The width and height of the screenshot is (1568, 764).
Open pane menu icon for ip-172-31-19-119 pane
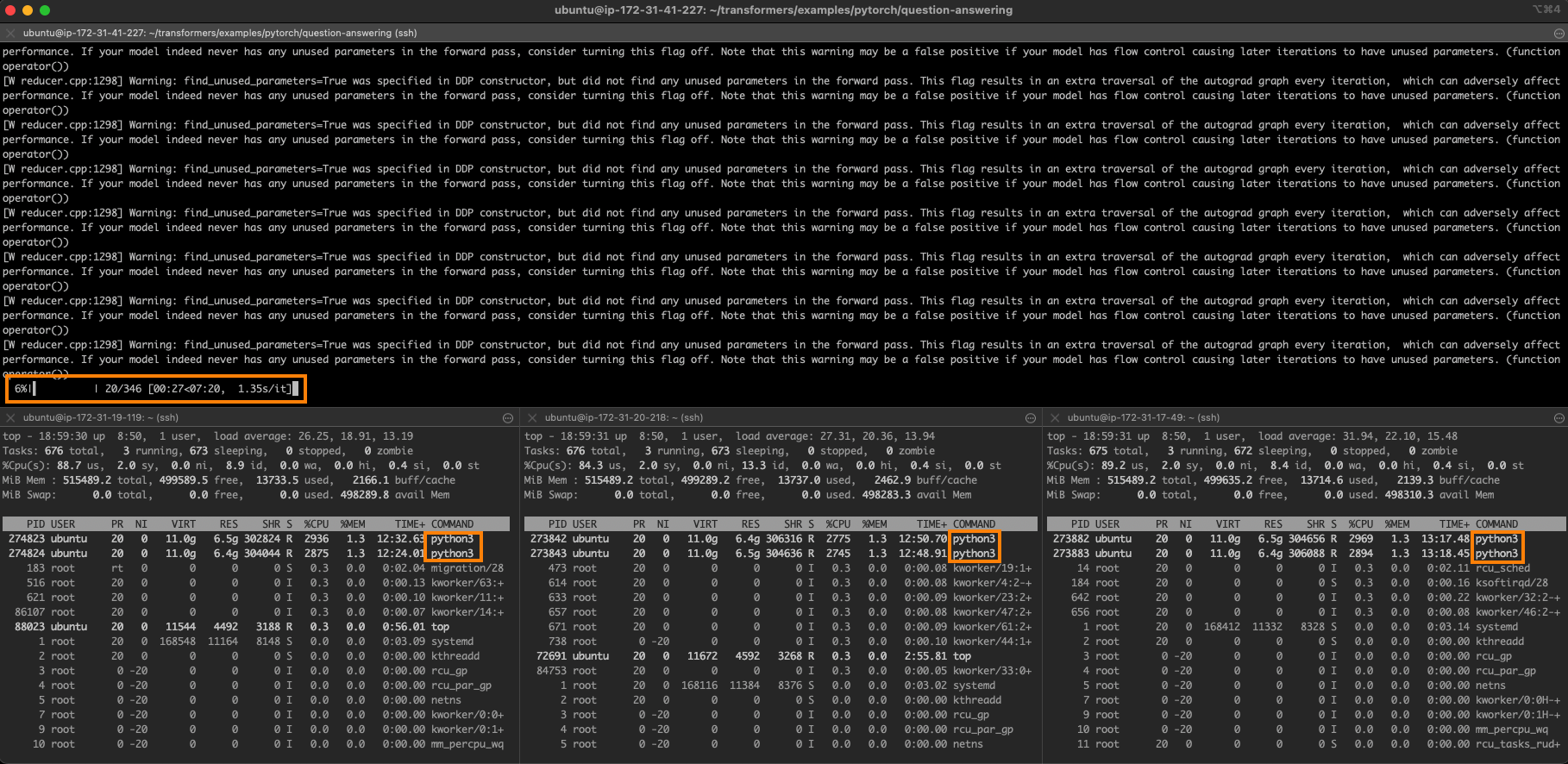coord(508,417)
